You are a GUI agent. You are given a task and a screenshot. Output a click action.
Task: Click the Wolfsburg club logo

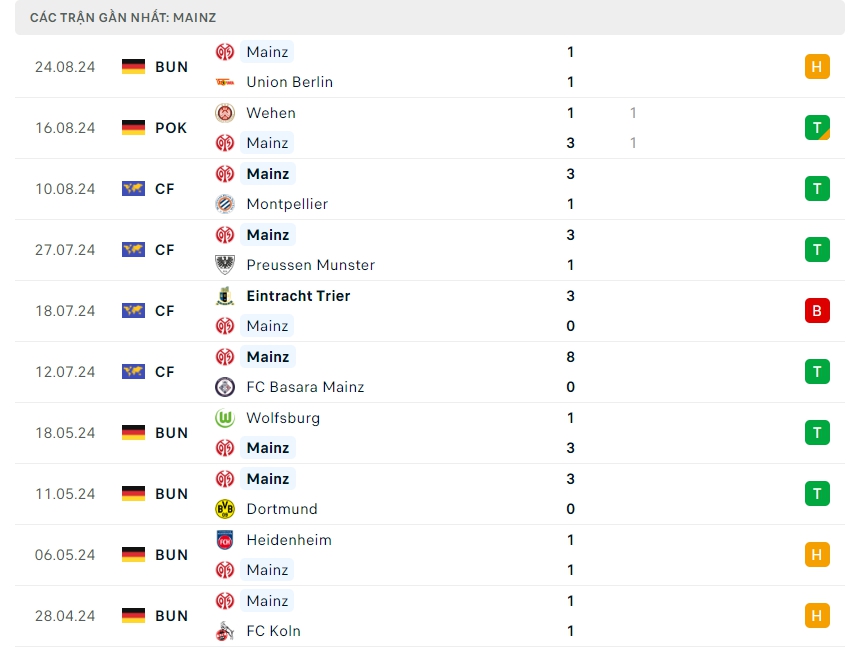[225, 418]
